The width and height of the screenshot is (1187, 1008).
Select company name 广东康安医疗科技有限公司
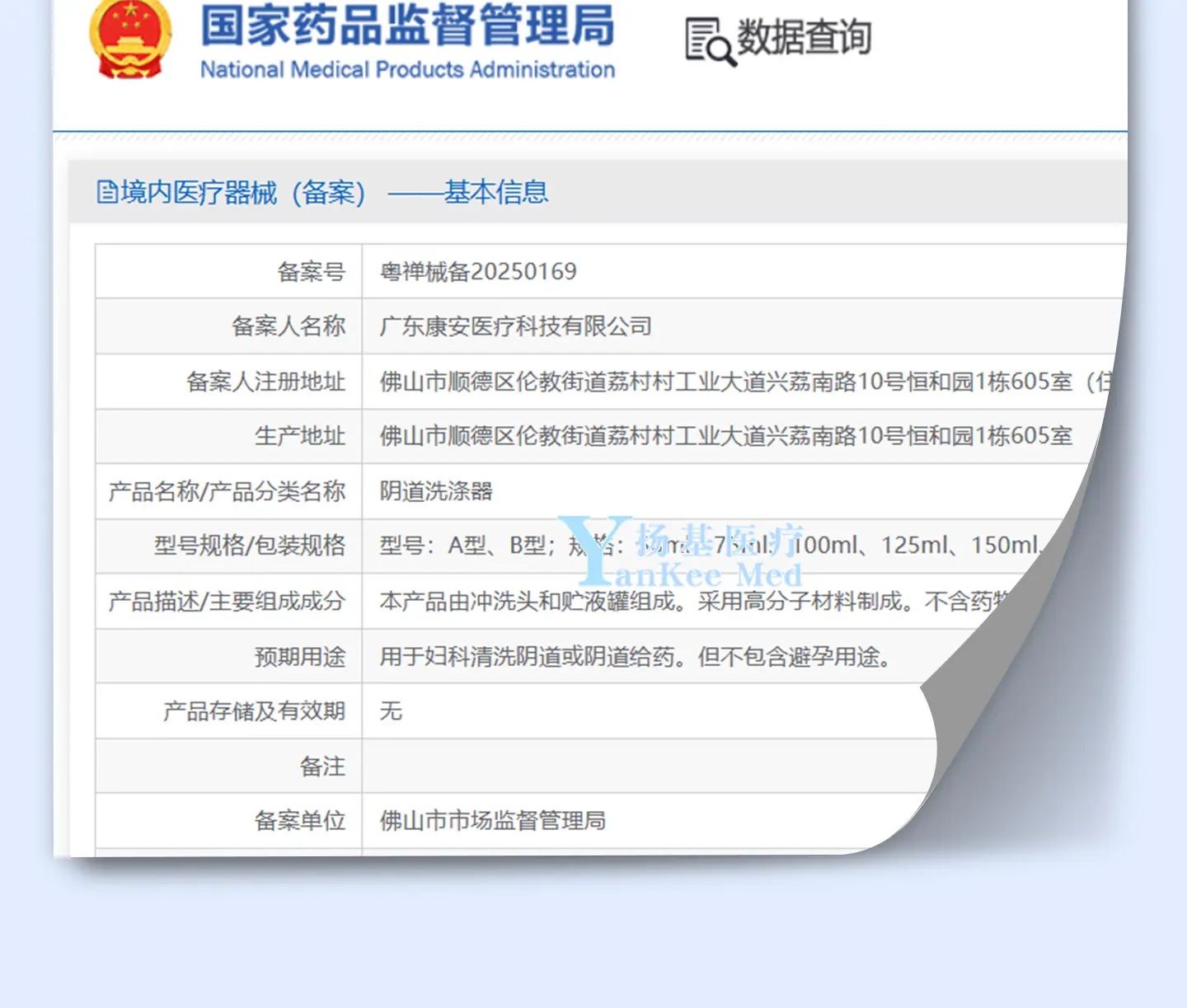(x=515, y=326)
